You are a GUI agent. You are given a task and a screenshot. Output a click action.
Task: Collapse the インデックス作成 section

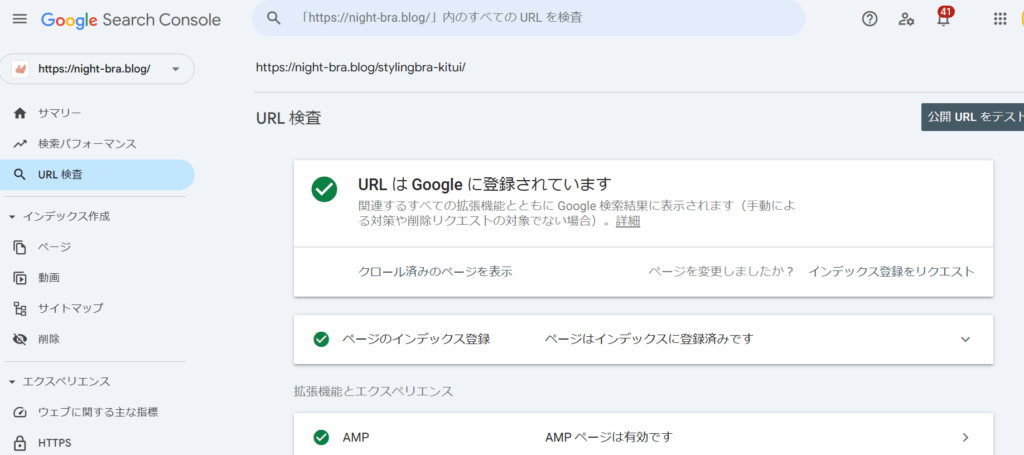(12, 217)
